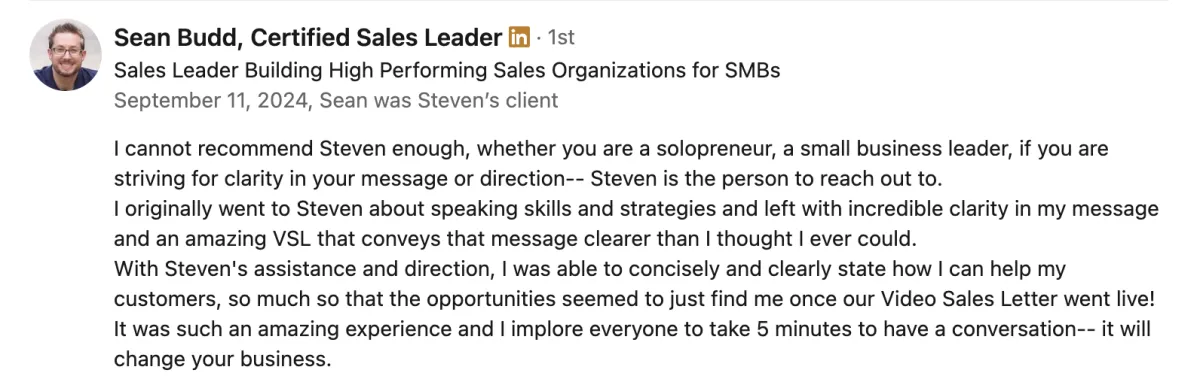Click the gold LinkedIn Premium badge icon

point(519,38)
